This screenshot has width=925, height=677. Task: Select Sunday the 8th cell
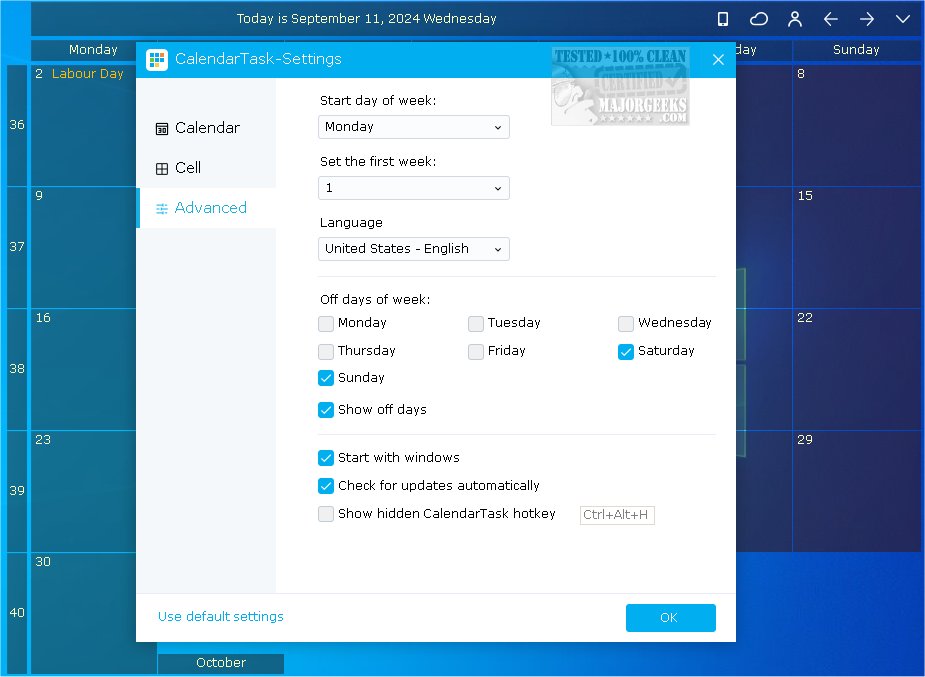[857, 126]
